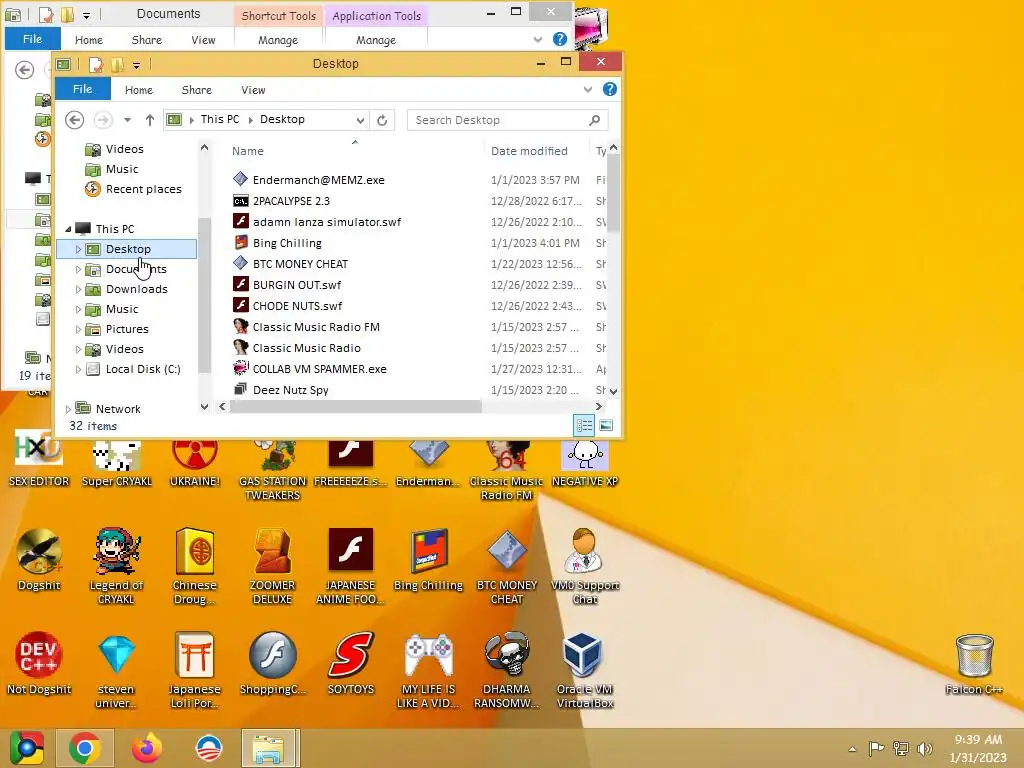Select Application Tools tab in Documents window
Screen dimensions: 1024x768
tap(376, 16)
